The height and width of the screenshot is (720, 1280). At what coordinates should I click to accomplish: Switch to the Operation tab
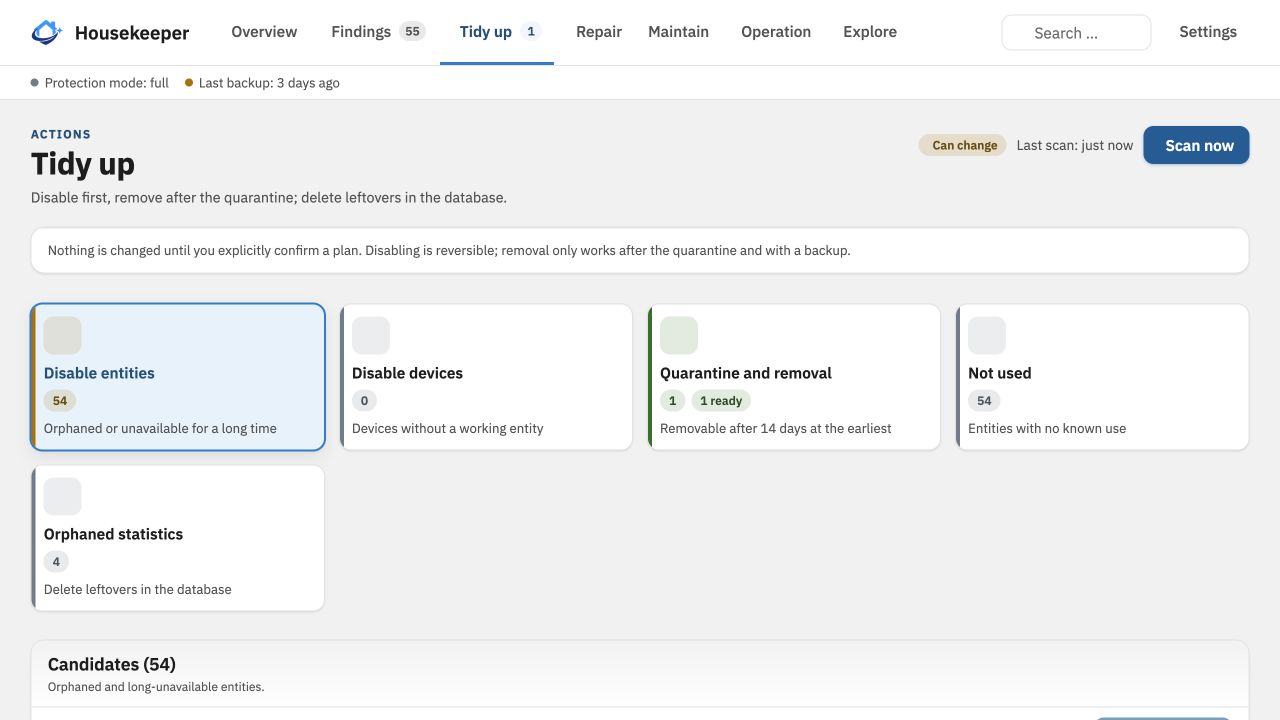coord(776,32)
